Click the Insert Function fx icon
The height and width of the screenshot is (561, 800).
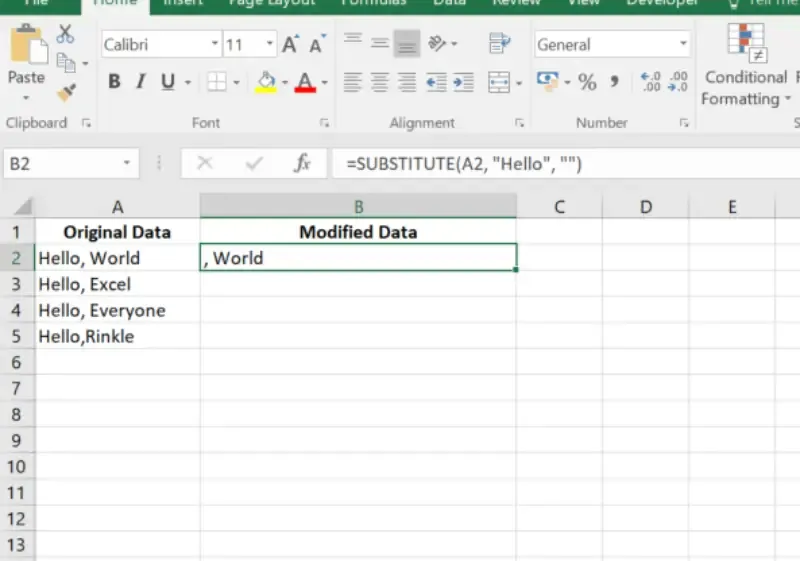pyautogui.click(x=302, y=163)
